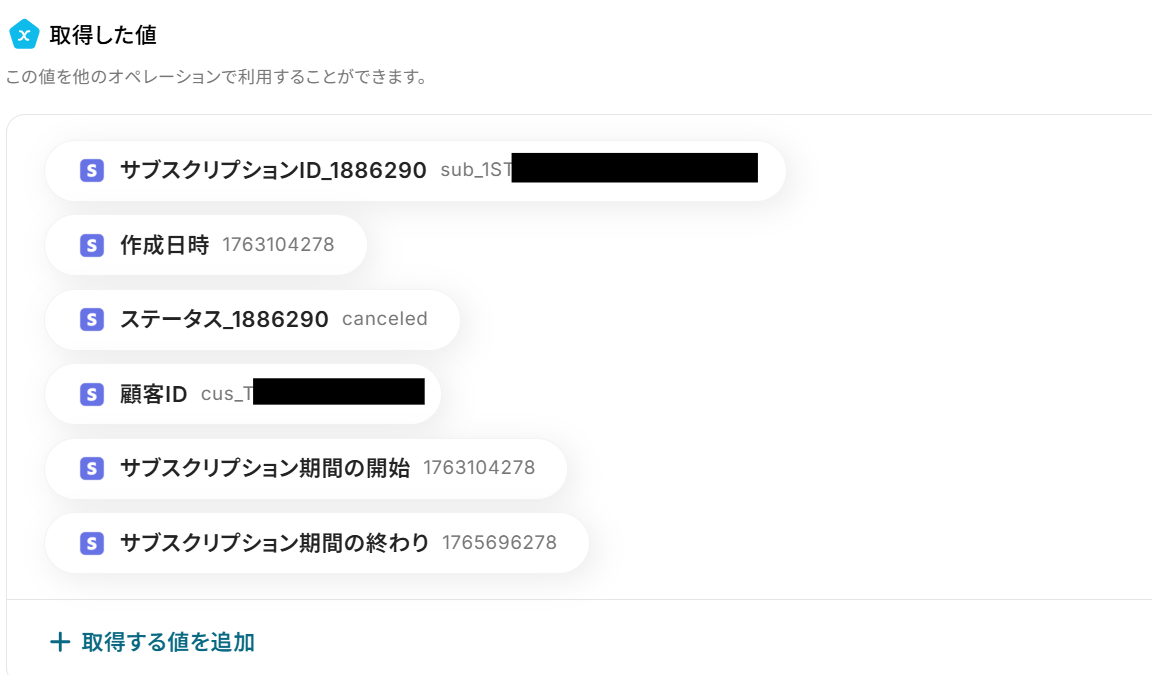
Task: Select the 顧客ID value chip
Action: click(x=242, y=394)
